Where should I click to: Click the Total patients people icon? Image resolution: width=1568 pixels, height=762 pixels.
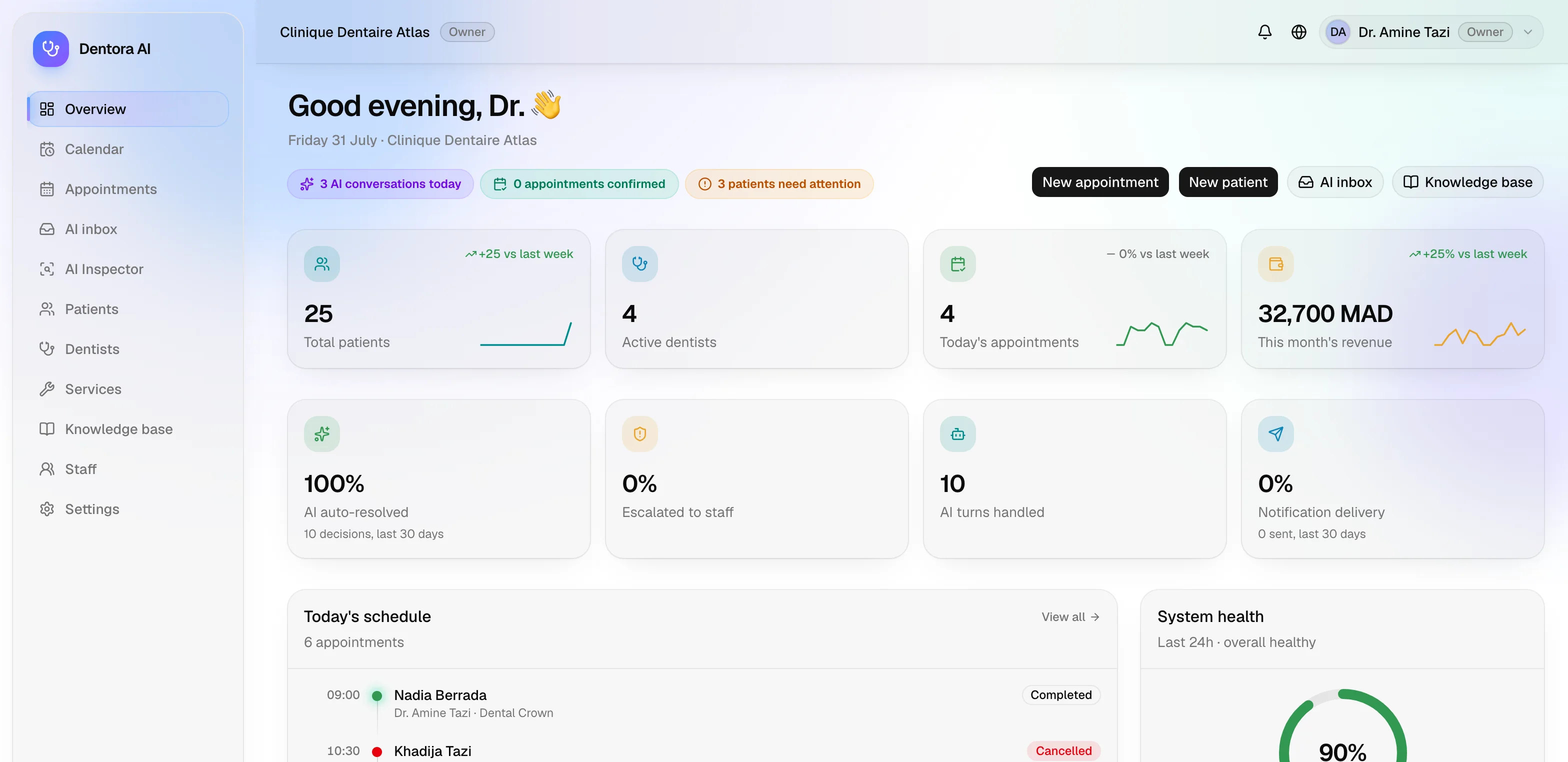[x=322, y=263]
